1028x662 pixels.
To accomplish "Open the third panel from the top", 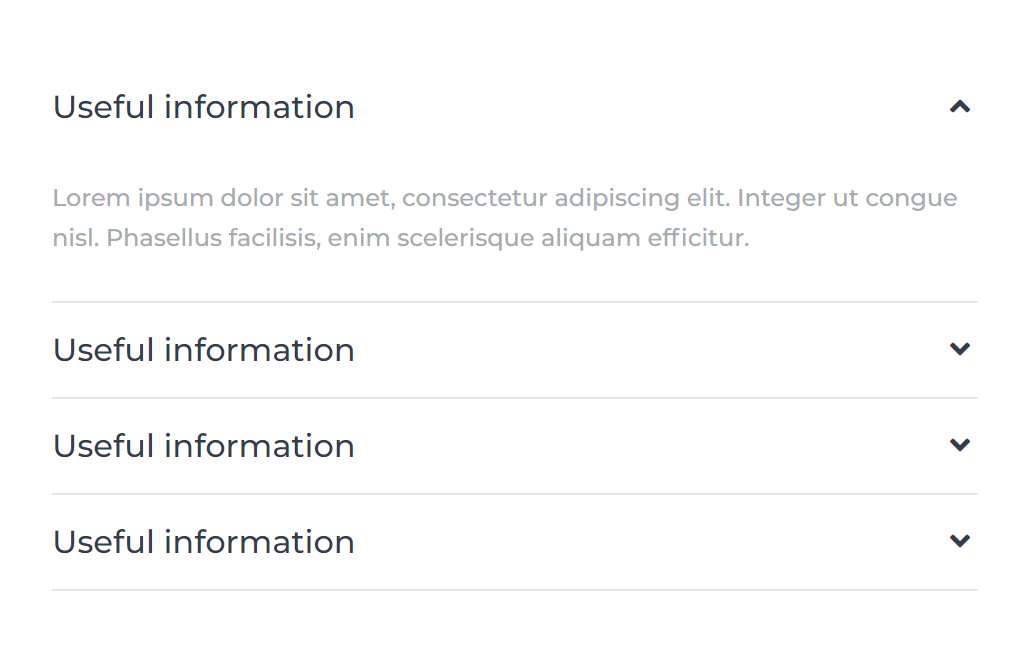I will tap(960, 445).
